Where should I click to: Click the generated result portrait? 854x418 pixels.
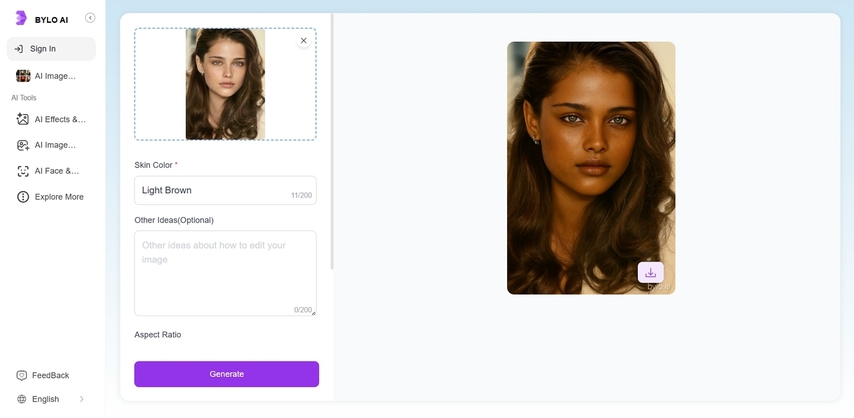(590, 150)
